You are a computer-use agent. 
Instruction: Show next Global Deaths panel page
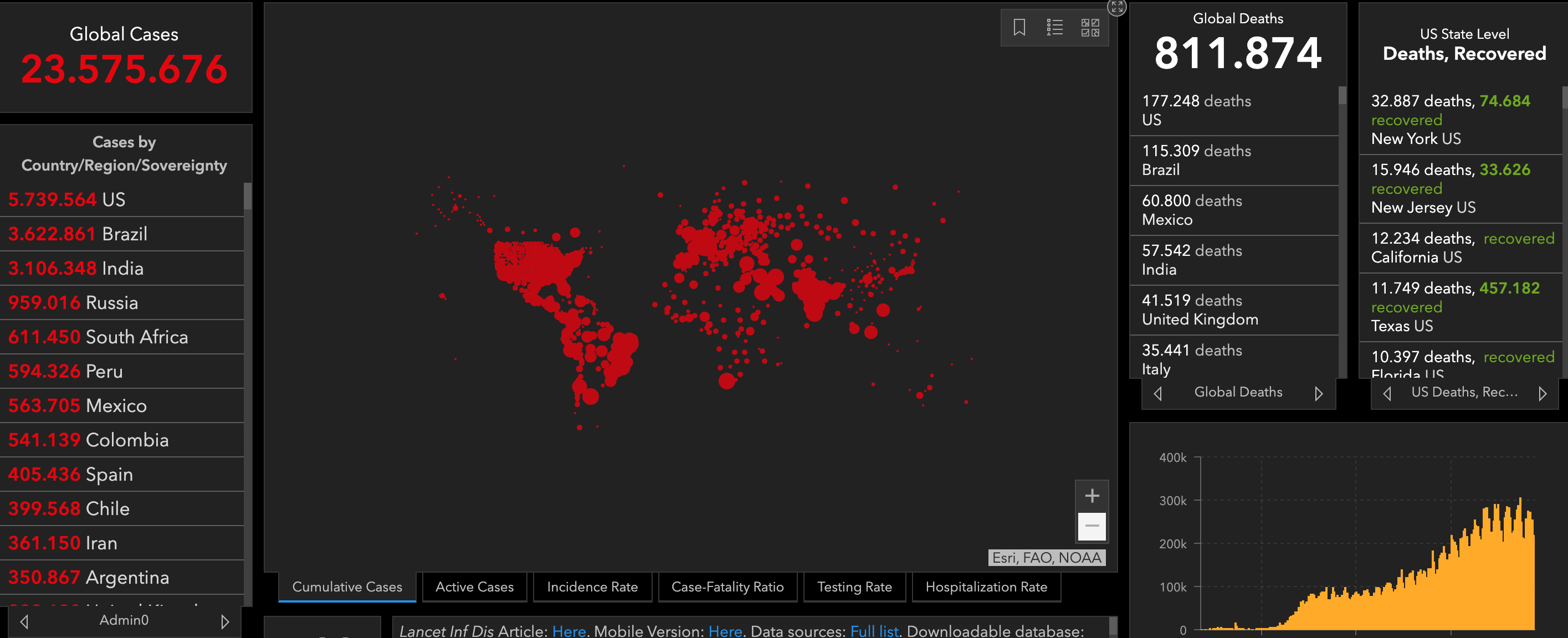pyautogui.click(x=1318, y=394)
